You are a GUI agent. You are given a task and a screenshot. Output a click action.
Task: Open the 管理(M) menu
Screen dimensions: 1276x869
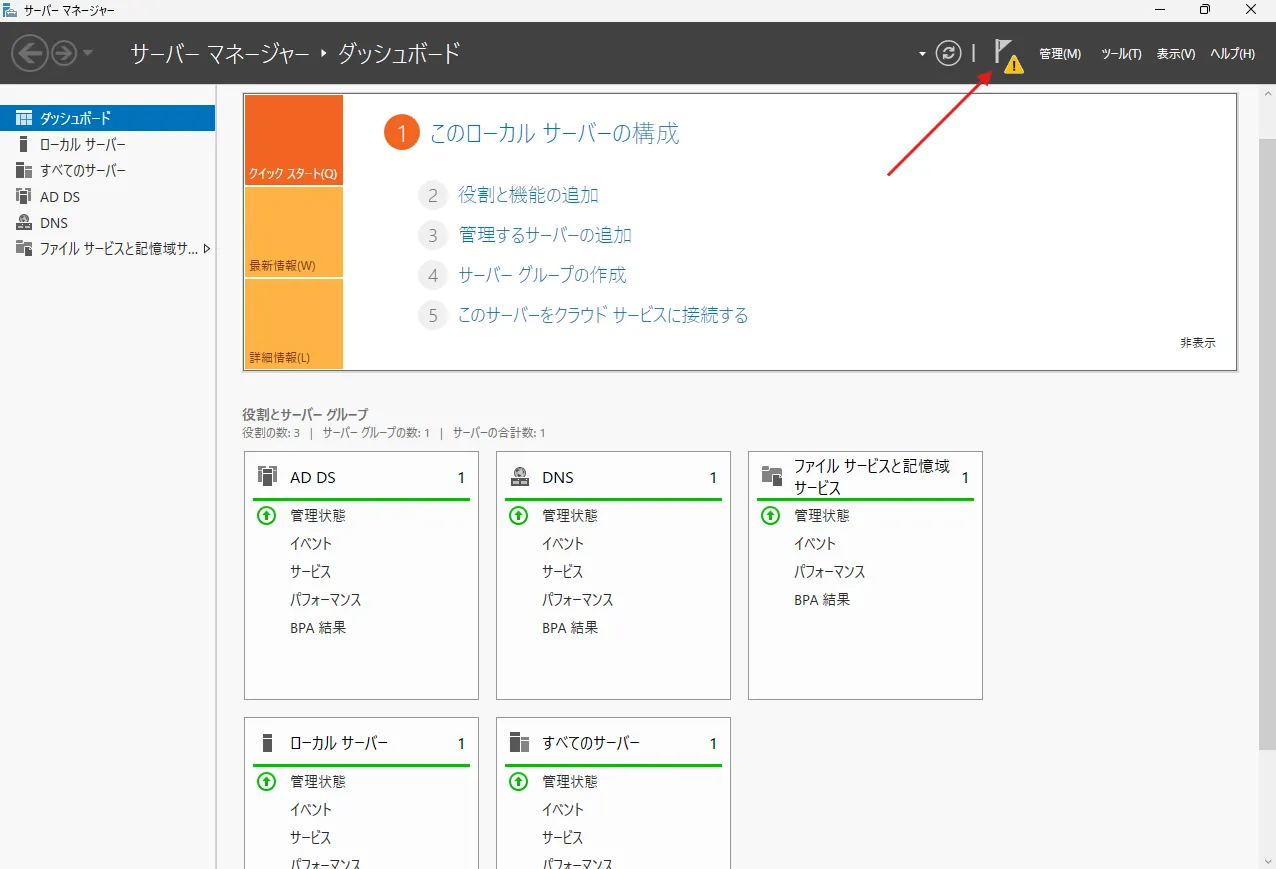pyautogui.click(x=1060, y=54)
